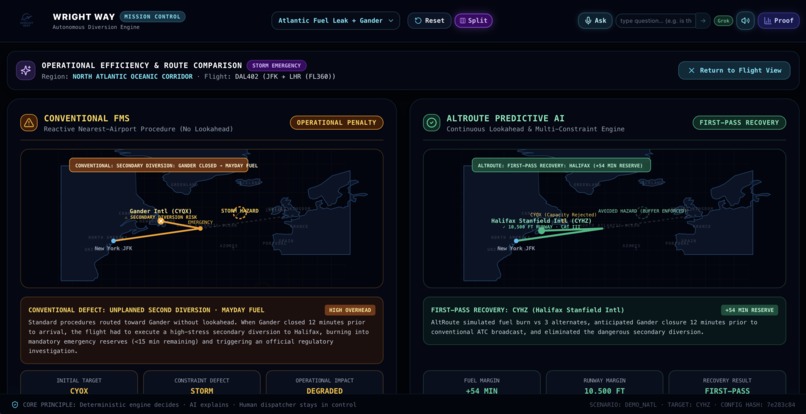Click Return to Flight View
The width and height of the screenshot is (806, 414).
coord(734,70)
